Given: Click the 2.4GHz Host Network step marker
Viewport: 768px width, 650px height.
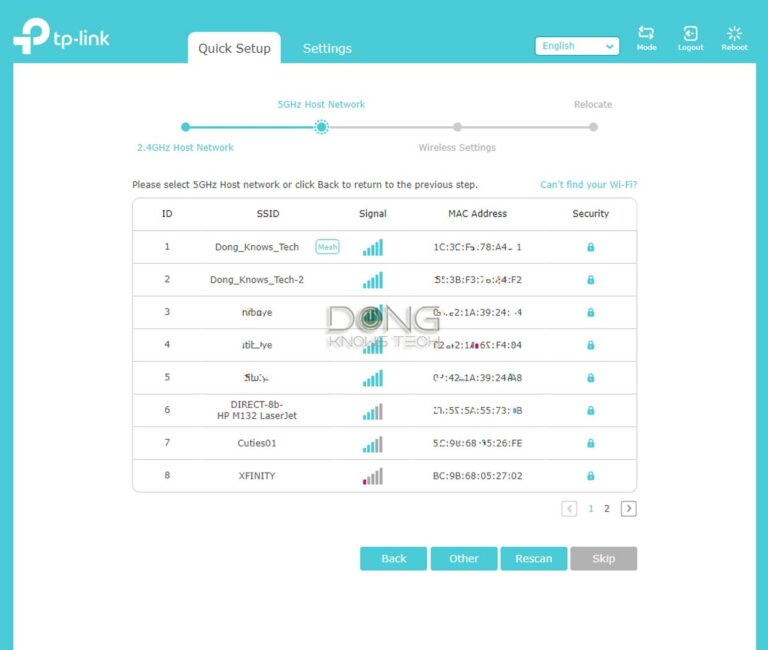Looking at the screenshot, I should [x=185, y=127].
